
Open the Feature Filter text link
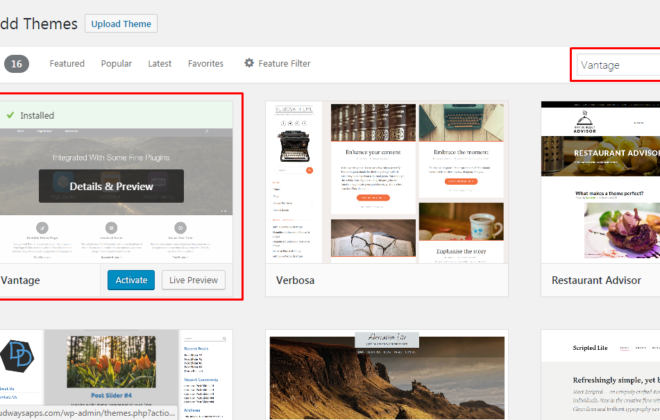[x=284, y=64]
